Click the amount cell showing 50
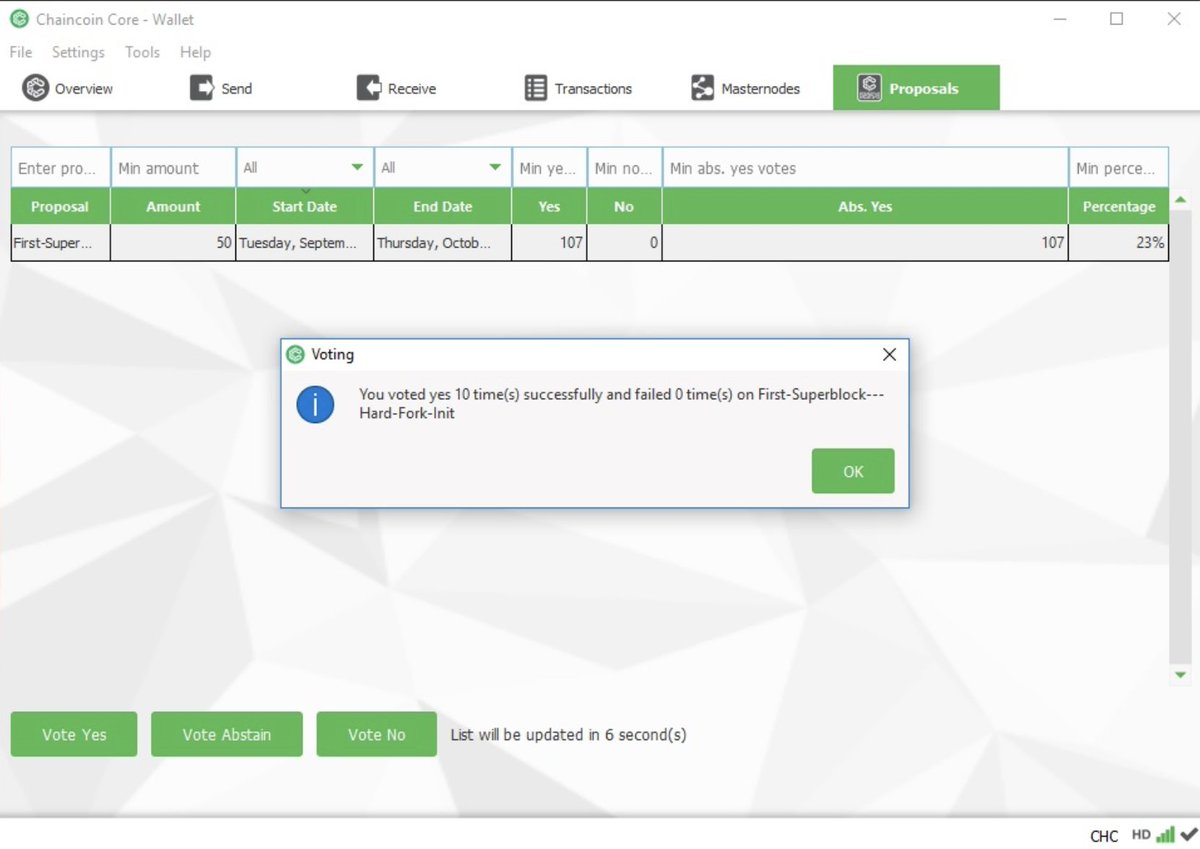Image resolution: width=1200 pixels, height=849 pixels. (x=173, y=243)
